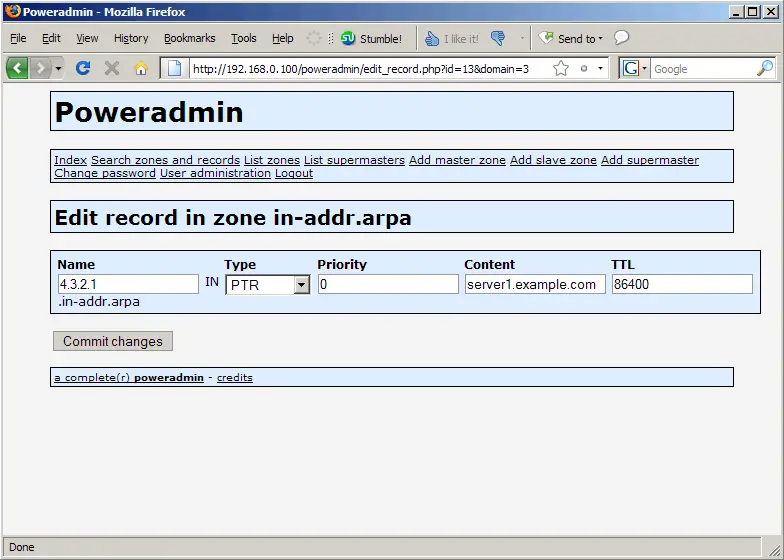The image size is (784, 560).
Task: Close the Firefox window
Action: coord(770,12)
